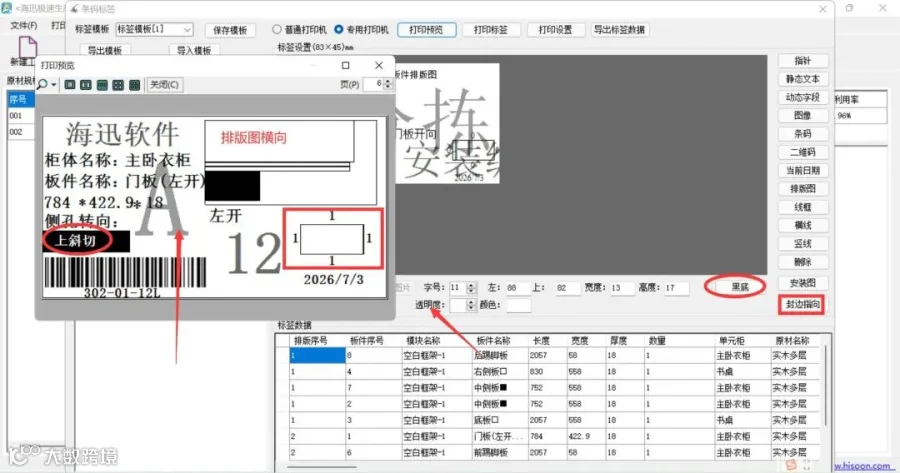Screen dimensions: 900x473
Task: Open the 文件(F) menu
Action: coord(24,26)
